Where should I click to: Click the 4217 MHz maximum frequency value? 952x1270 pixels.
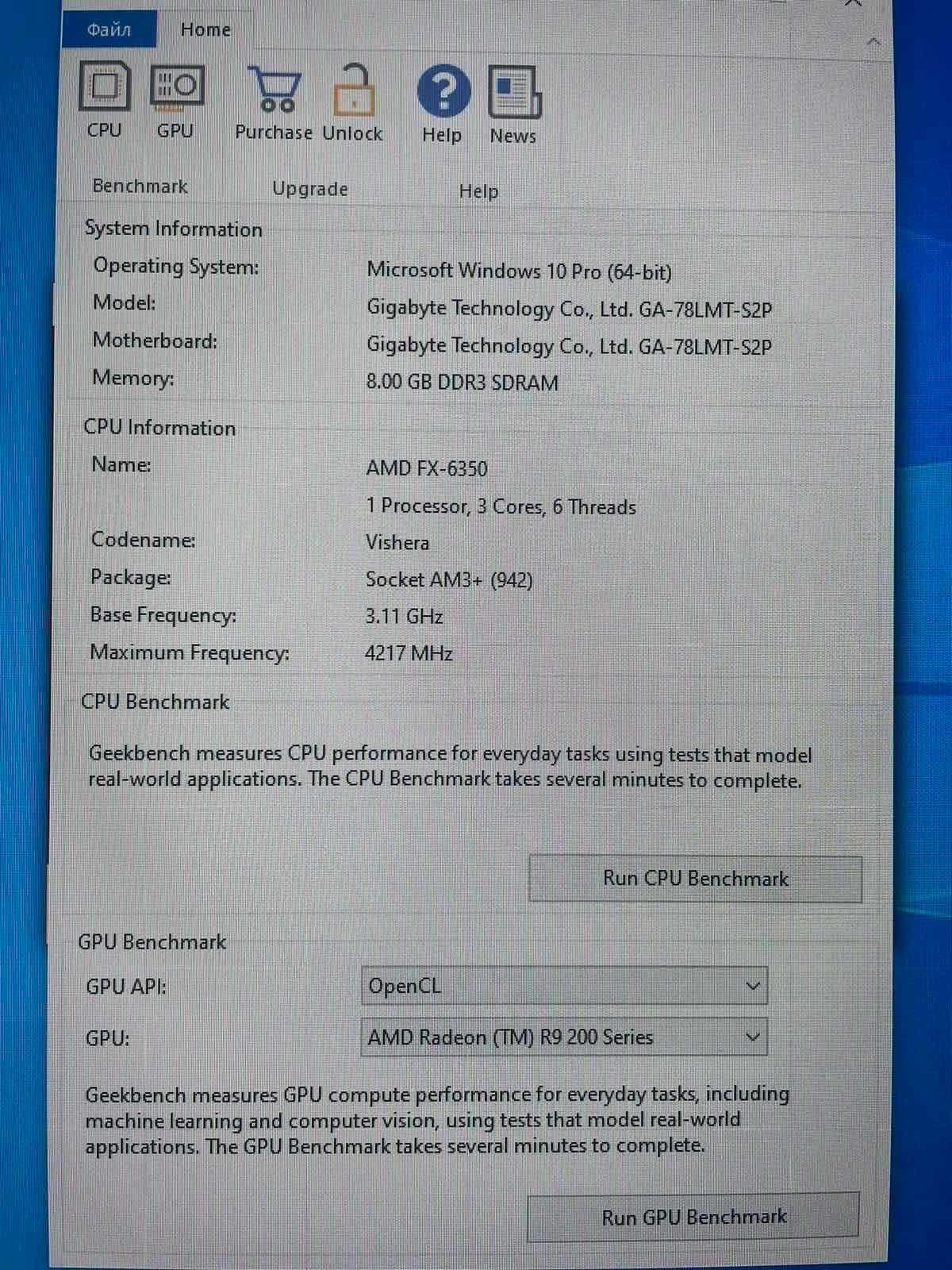409,653
